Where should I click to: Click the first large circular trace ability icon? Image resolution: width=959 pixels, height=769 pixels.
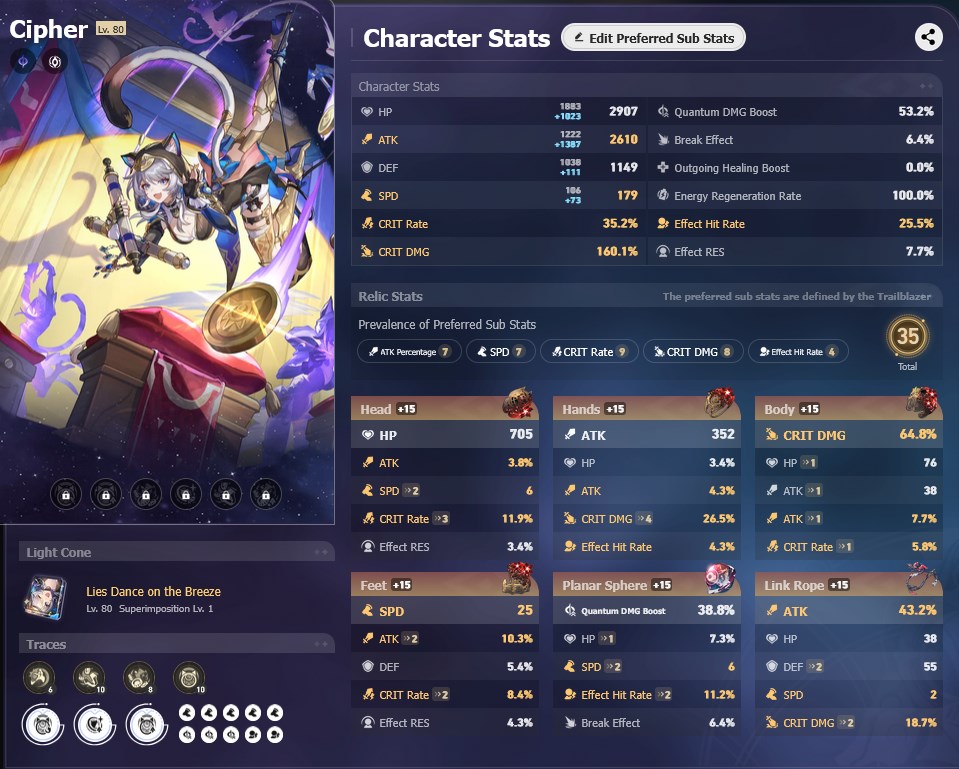click(42, 725)
